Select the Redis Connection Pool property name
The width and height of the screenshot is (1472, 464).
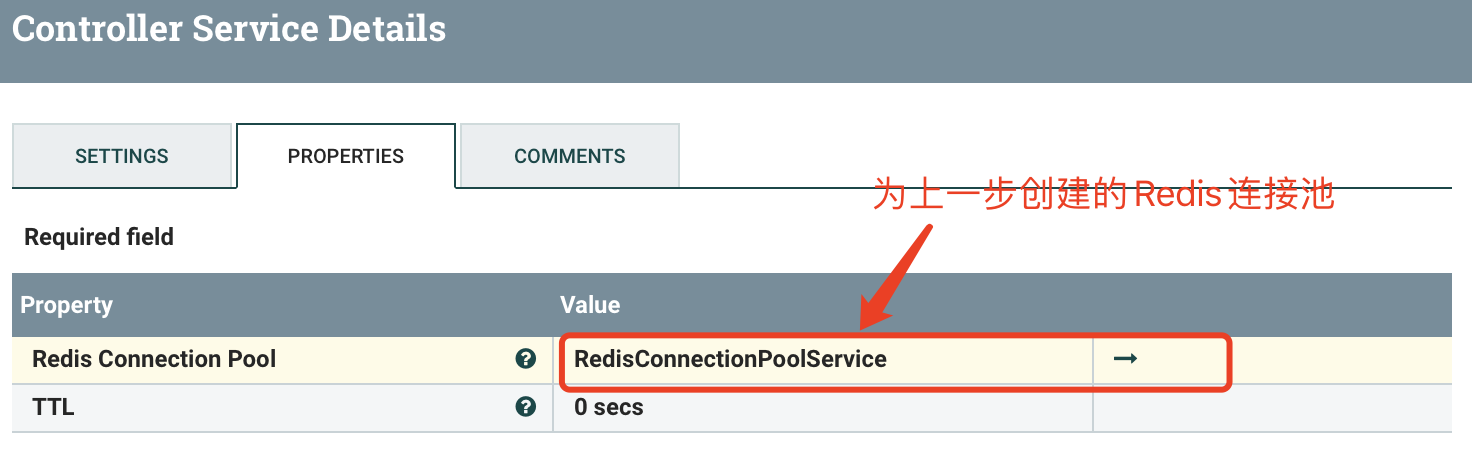tap(154, 359)
